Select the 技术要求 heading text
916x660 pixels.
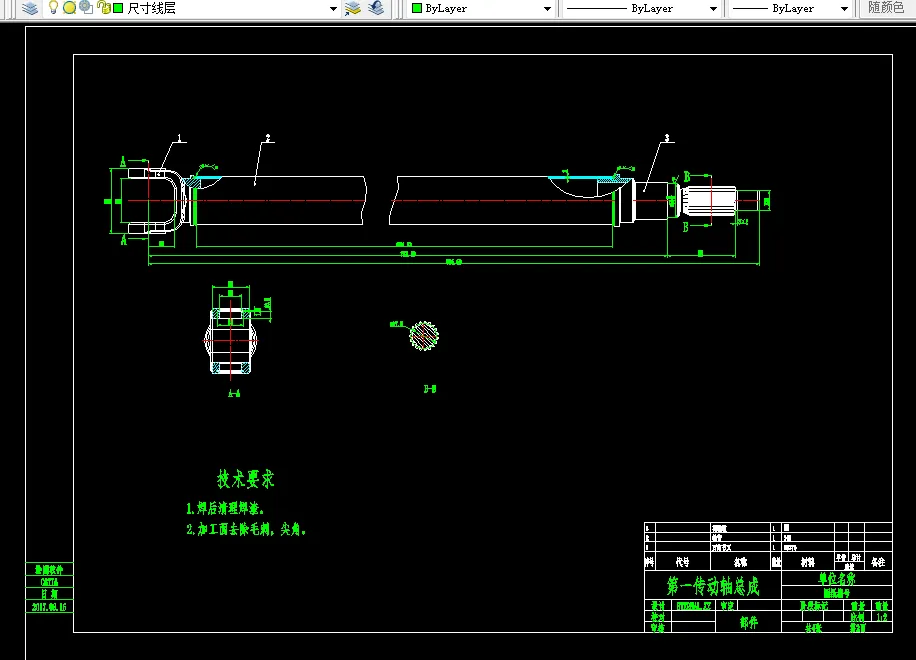tap(245, 479)
